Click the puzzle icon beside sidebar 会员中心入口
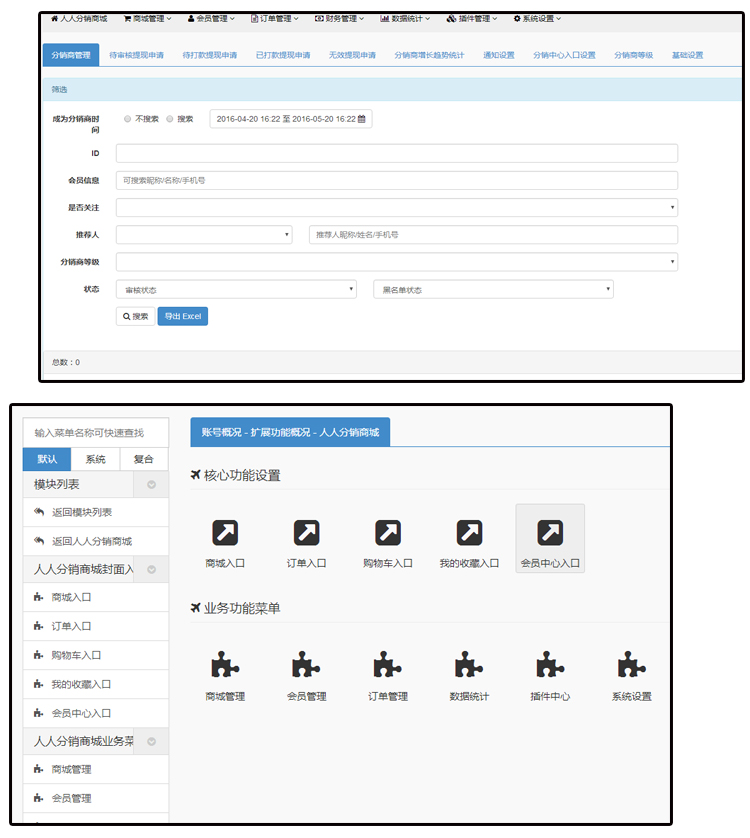Viewport: 750px width, 838px height. click(x=38, y=713)
